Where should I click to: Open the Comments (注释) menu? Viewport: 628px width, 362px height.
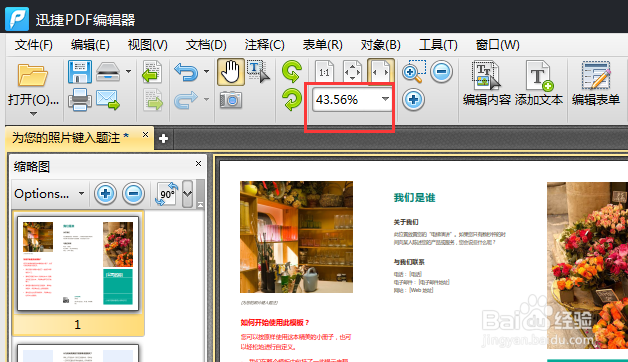coord(264,45)
